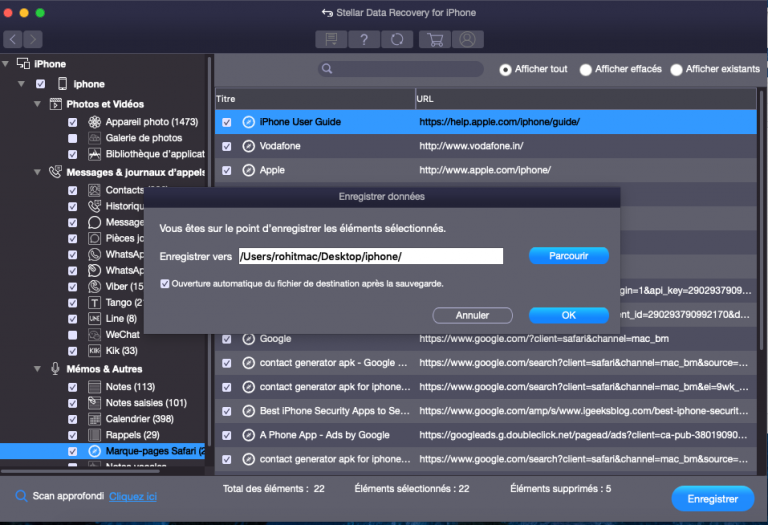Open the user account icon
Viewport: 768px width, 525px height.
pos(465,39)
